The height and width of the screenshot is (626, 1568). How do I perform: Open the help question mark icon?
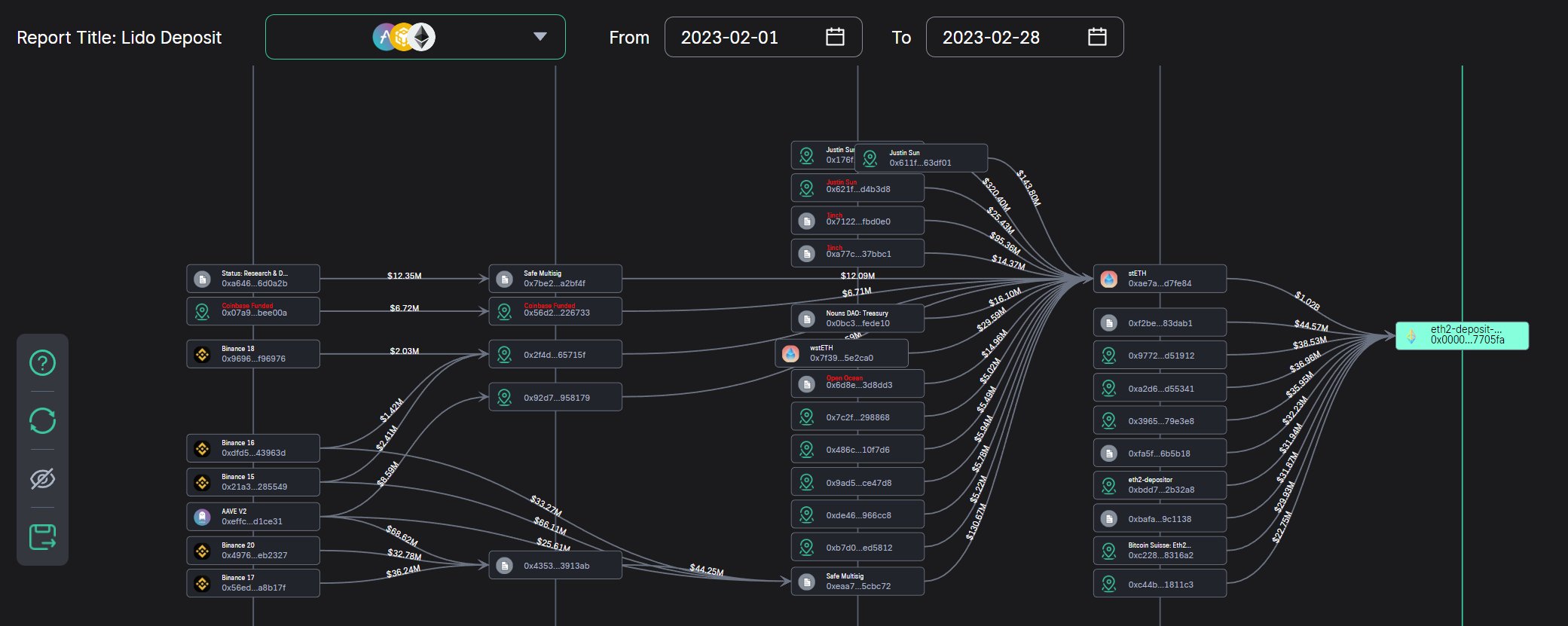click(42, 363)
